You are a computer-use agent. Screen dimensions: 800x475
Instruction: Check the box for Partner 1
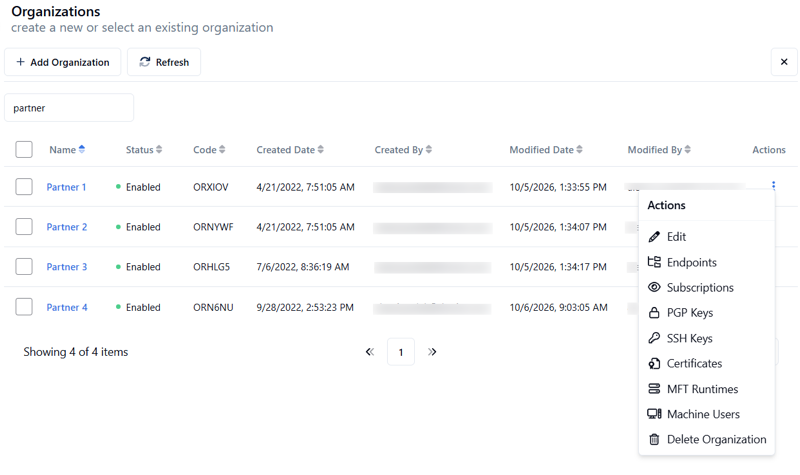tap(24, 187)
